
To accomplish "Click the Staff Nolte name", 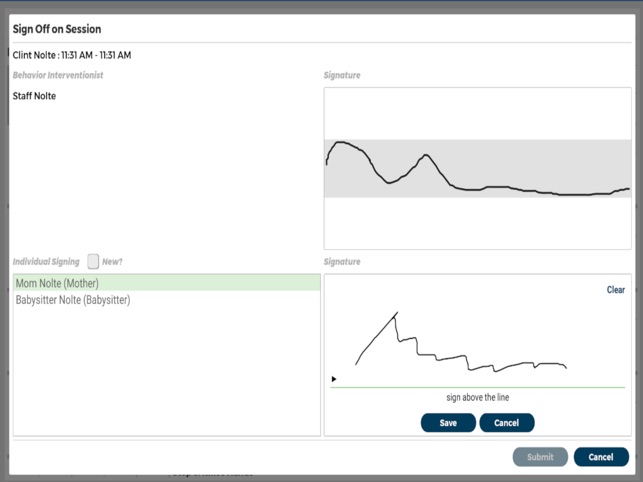I will (34, 96).
